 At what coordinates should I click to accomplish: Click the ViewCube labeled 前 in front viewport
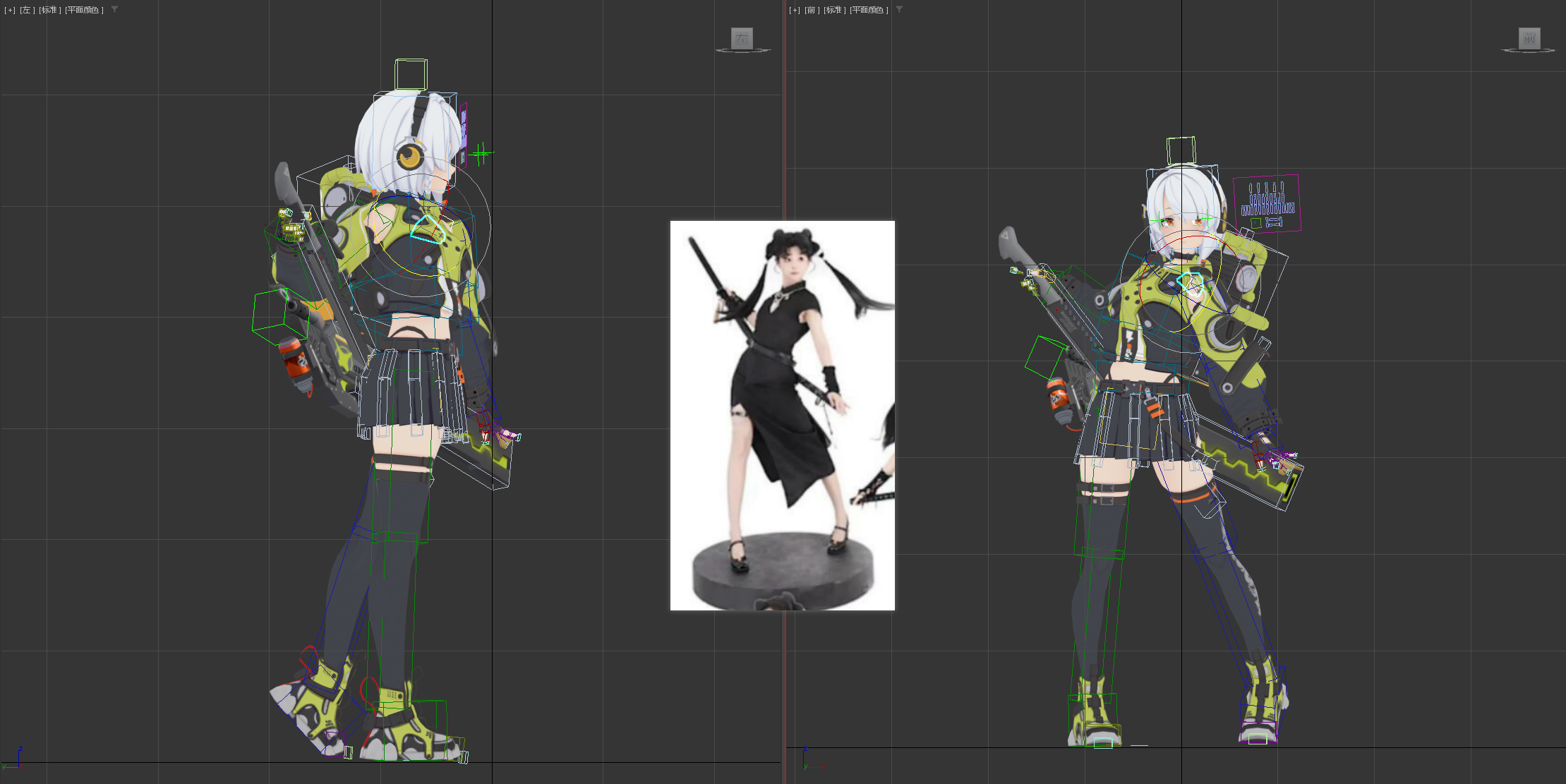click(1529, 39)
